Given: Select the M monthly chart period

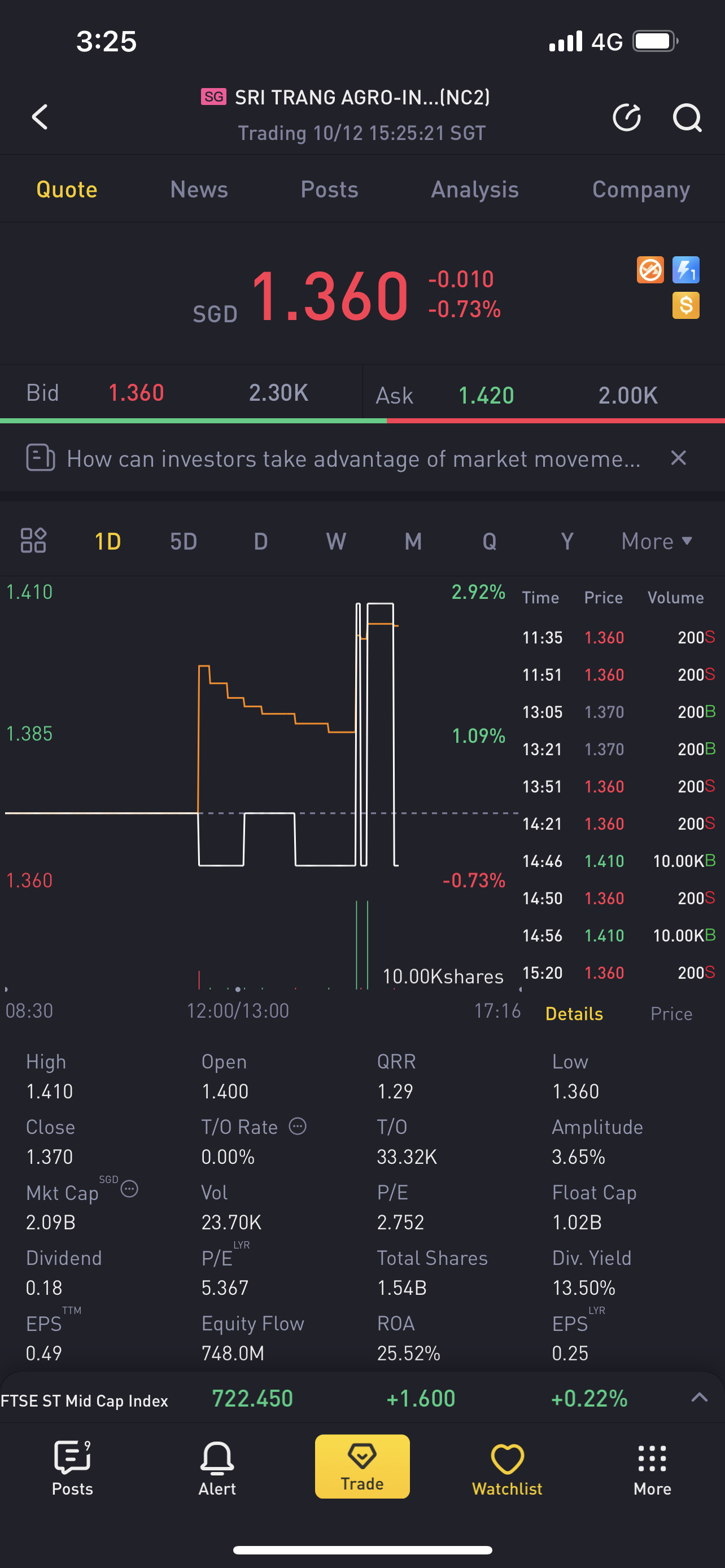Looking at the screenshot, I should [x=413, y=541].
